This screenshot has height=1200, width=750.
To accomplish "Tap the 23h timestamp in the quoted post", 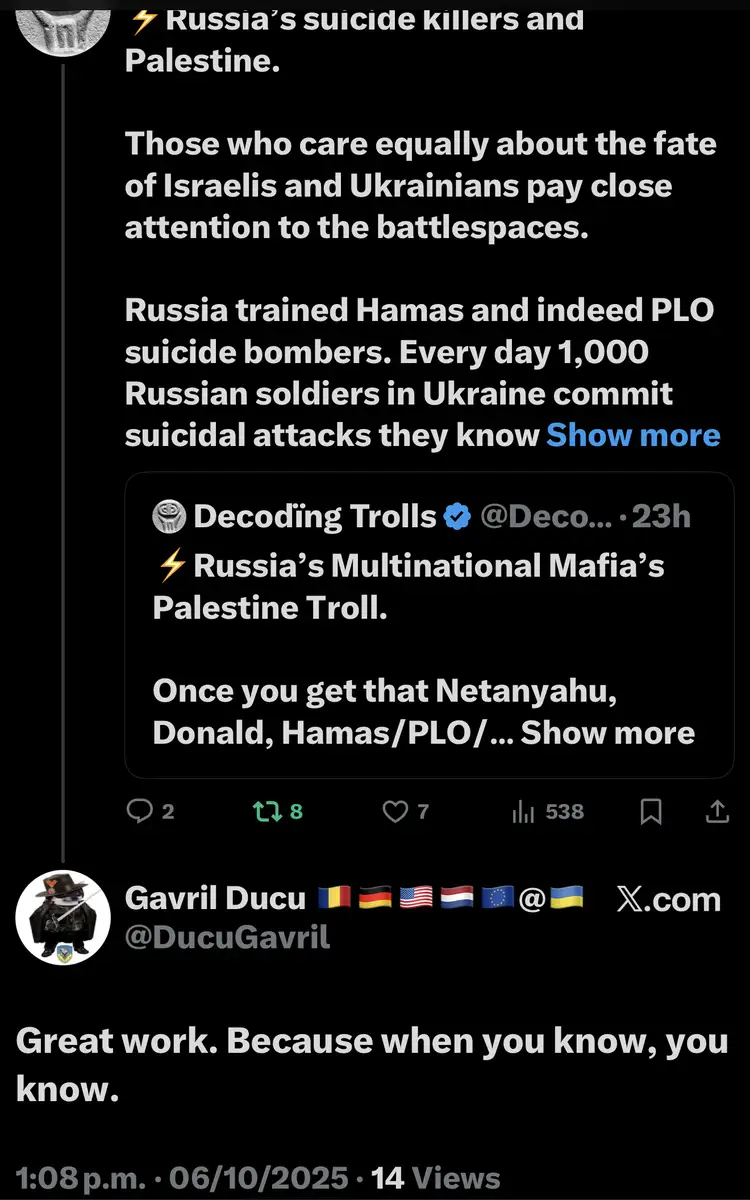I will tap(662, 517).
